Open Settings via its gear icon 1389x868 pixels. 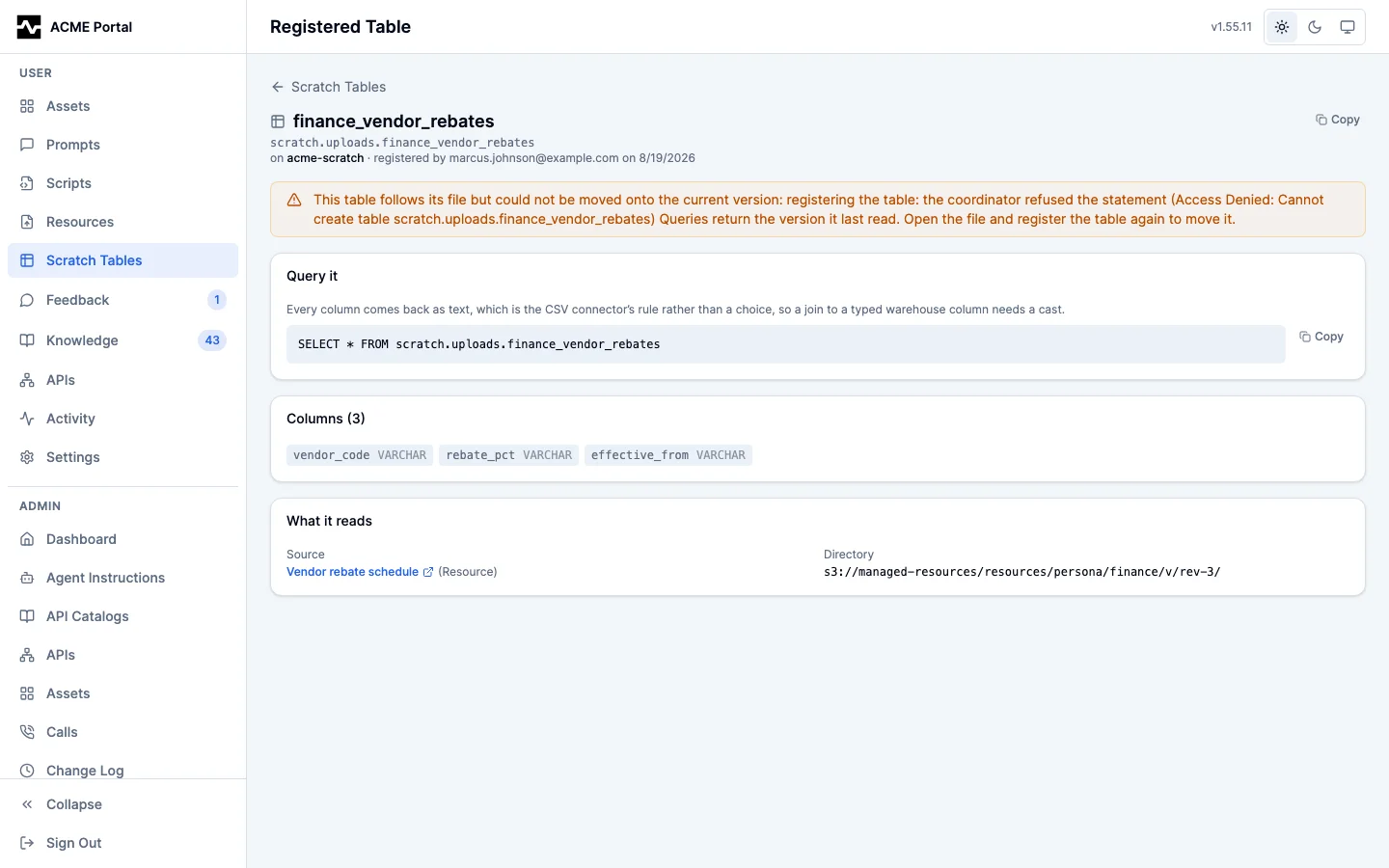27,457
